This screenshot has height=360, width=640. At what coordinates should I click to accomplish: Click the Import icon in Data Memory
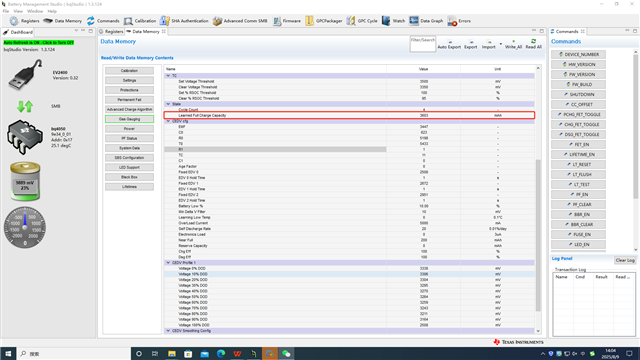pyautogui.click(x=488, y=44)
